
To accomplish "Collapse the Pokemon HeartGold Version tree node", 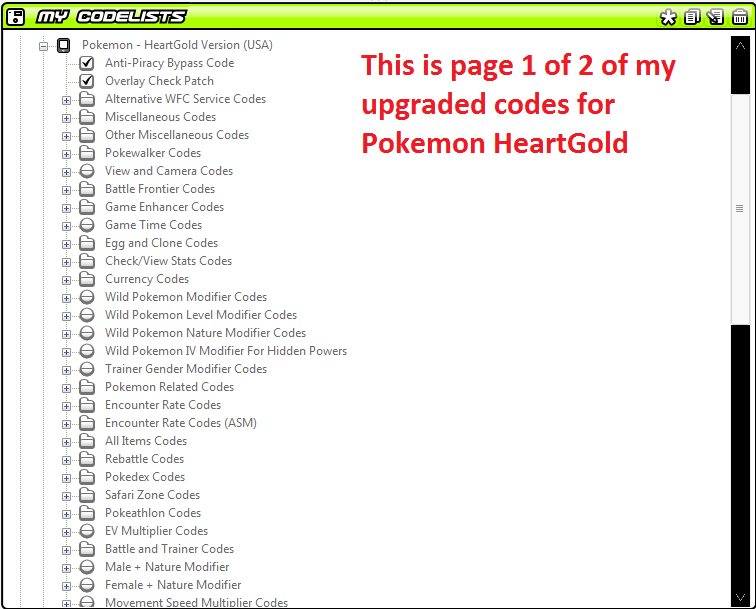I will 43,47.
